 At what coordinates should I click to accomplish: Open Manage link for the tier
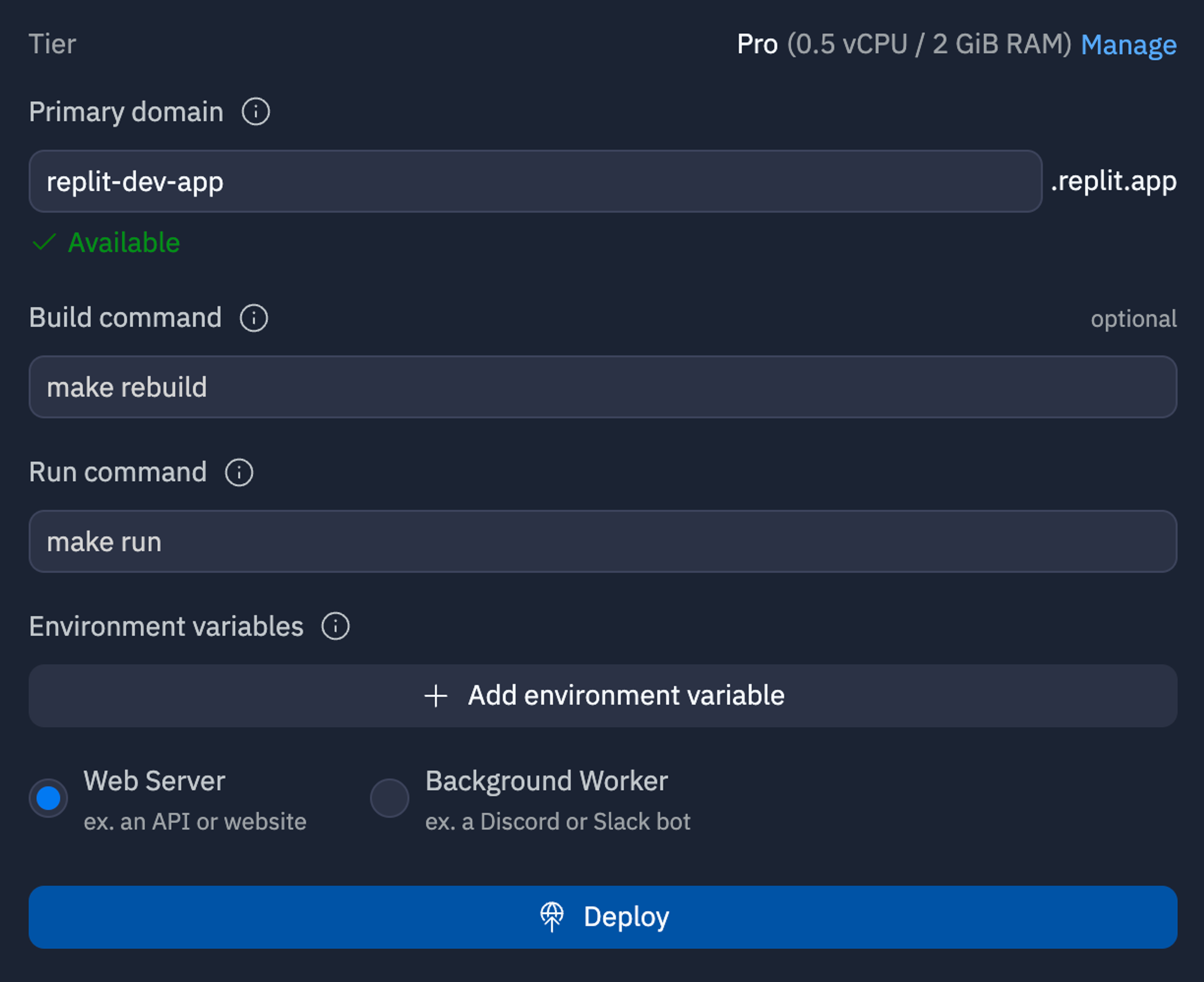(x=1128, y=45)
